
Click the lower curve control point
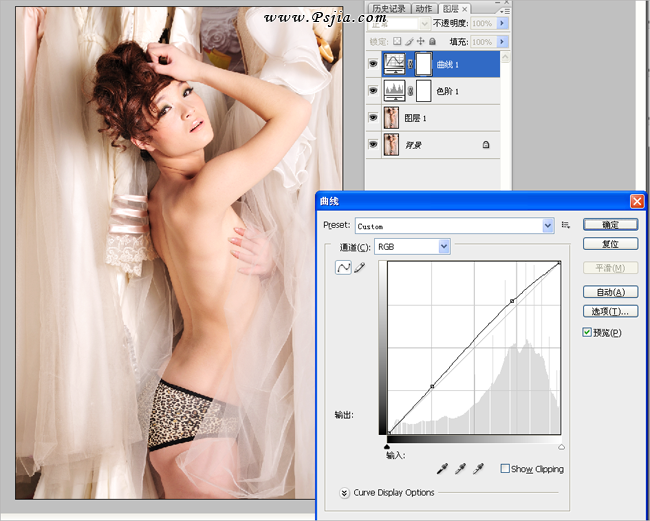[432, 386]
